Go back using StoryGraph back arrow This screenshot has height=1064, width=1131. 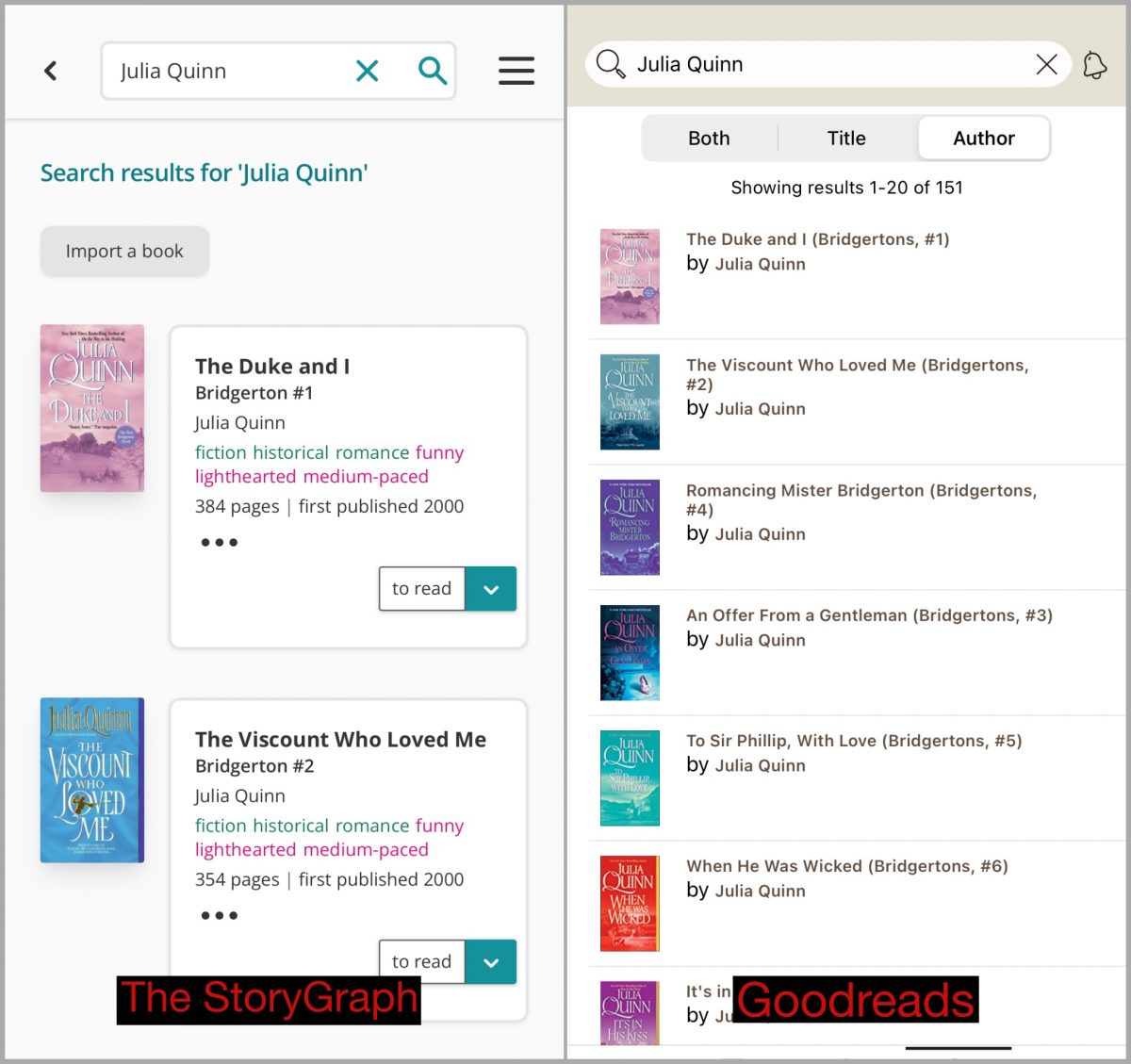tap(51, 71)
